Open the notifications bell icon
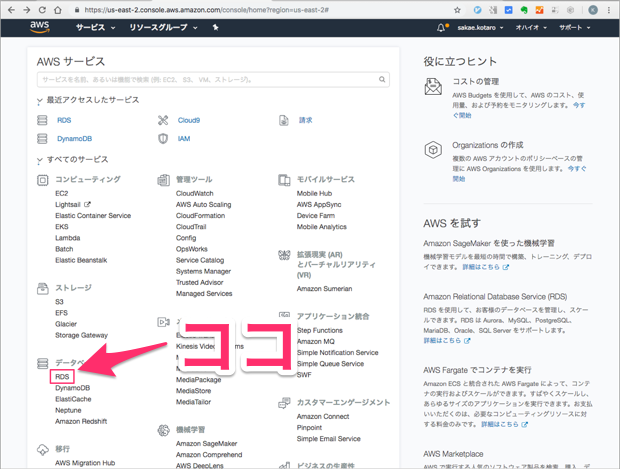The height and width of the screenshot is (469, 620). point(441,28)
